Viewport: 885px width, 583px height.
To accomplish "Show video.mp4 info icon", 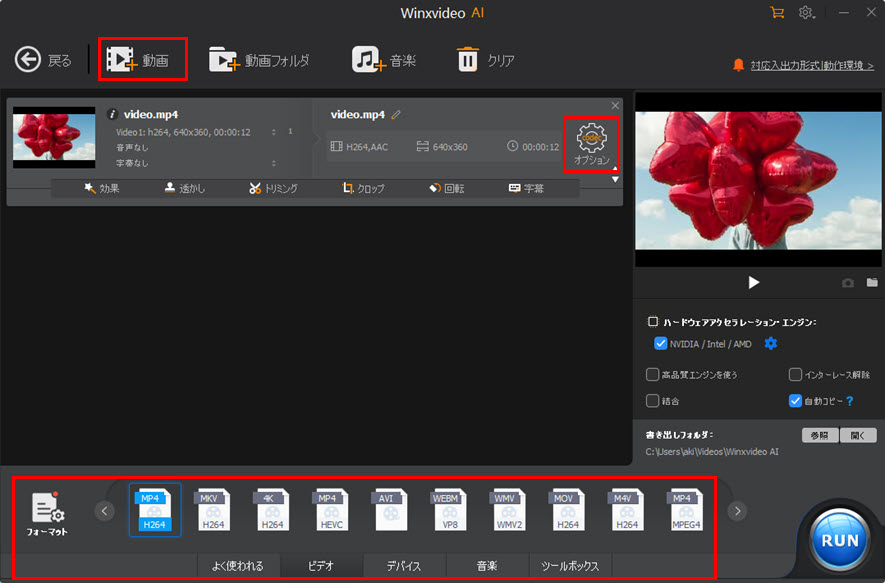I will coord(112,114).
